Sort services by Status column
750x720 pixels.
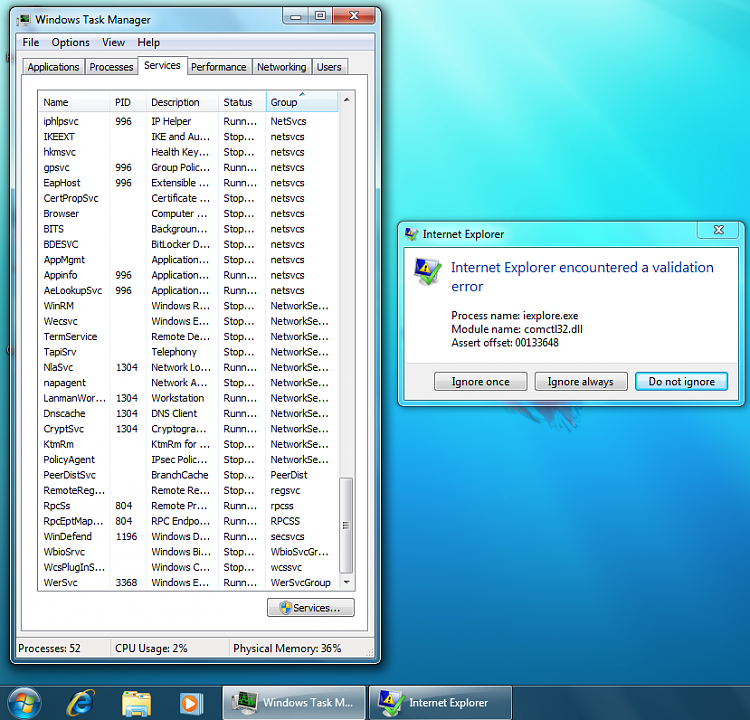tap(242, 102)
